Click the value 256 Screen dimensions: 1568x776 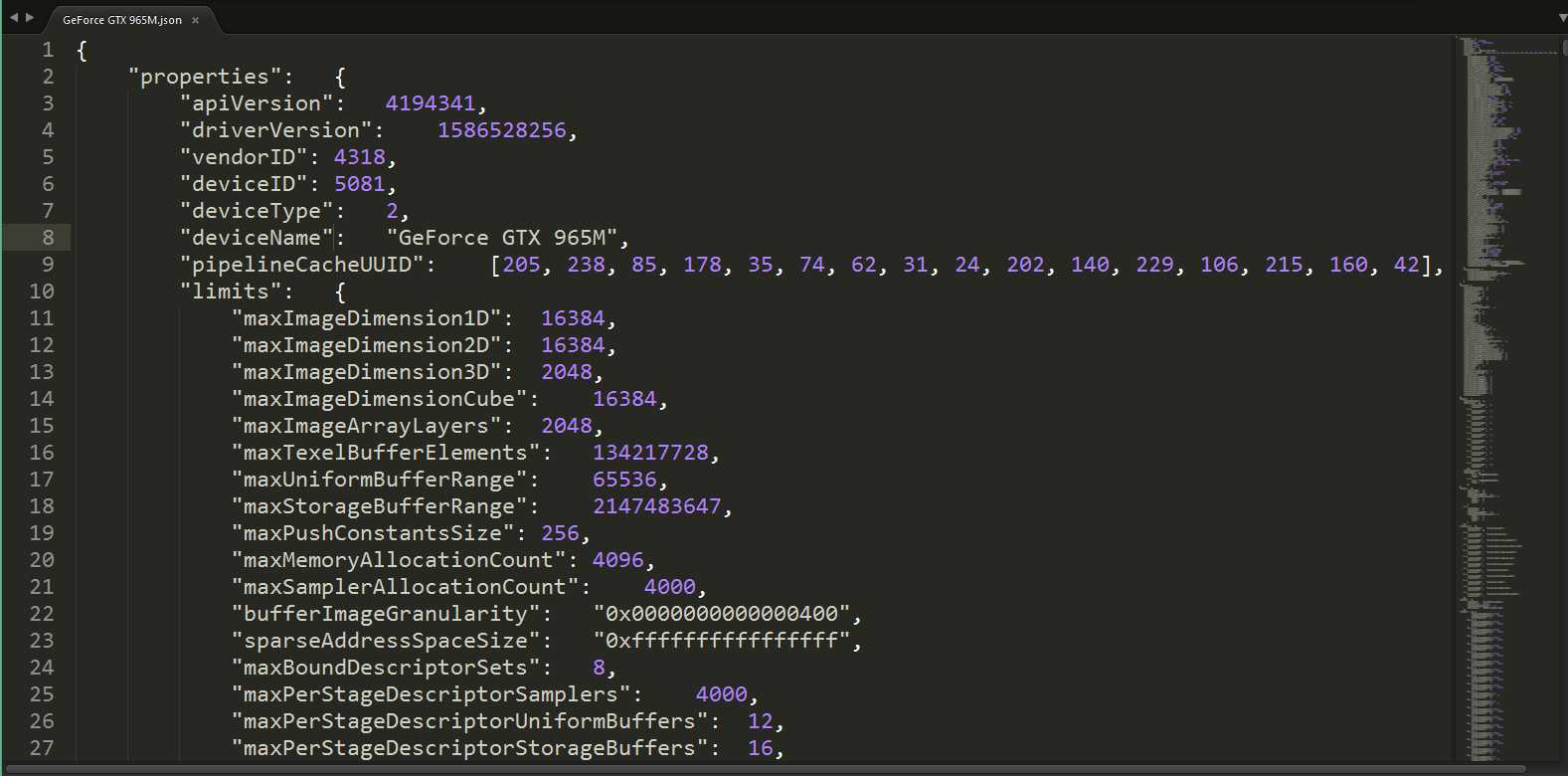560,533
